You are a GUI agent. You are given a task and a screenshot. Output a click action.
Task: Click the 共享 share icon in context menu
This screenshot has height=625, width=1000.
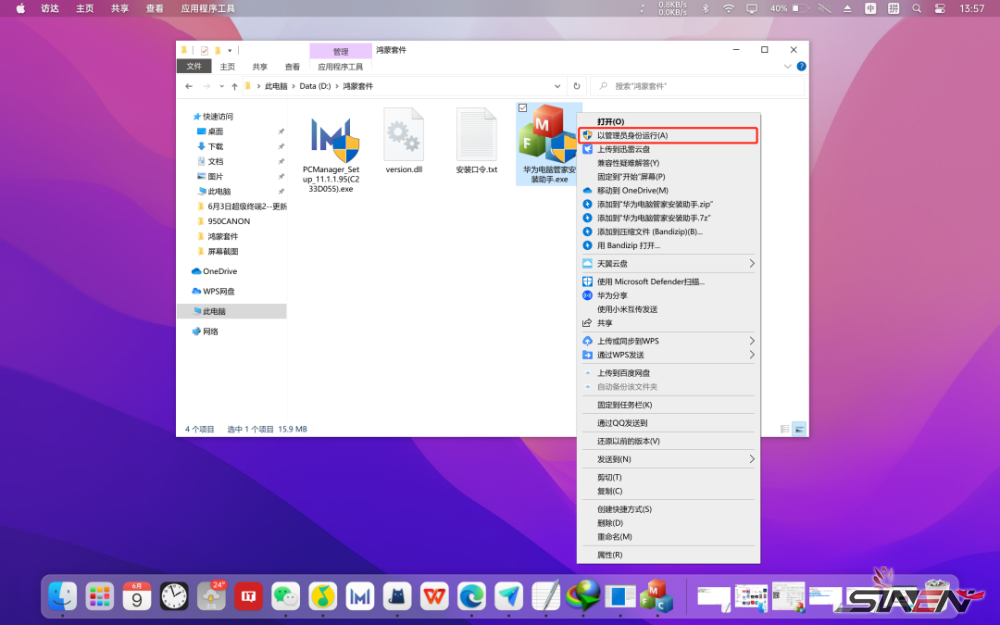[x=587, y=323]
